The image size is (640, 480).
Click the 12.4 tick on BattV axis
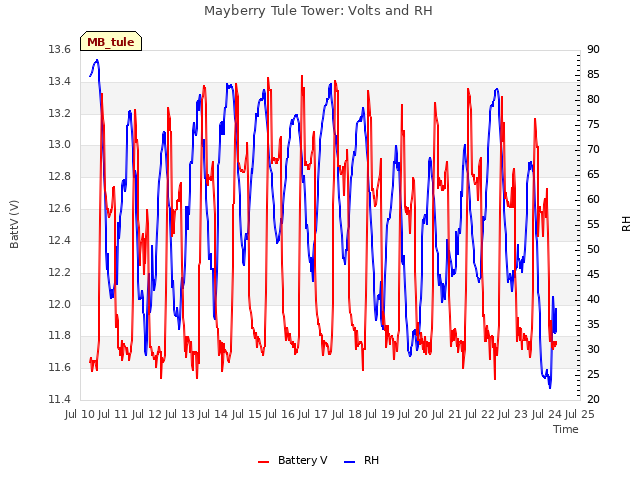60,240
